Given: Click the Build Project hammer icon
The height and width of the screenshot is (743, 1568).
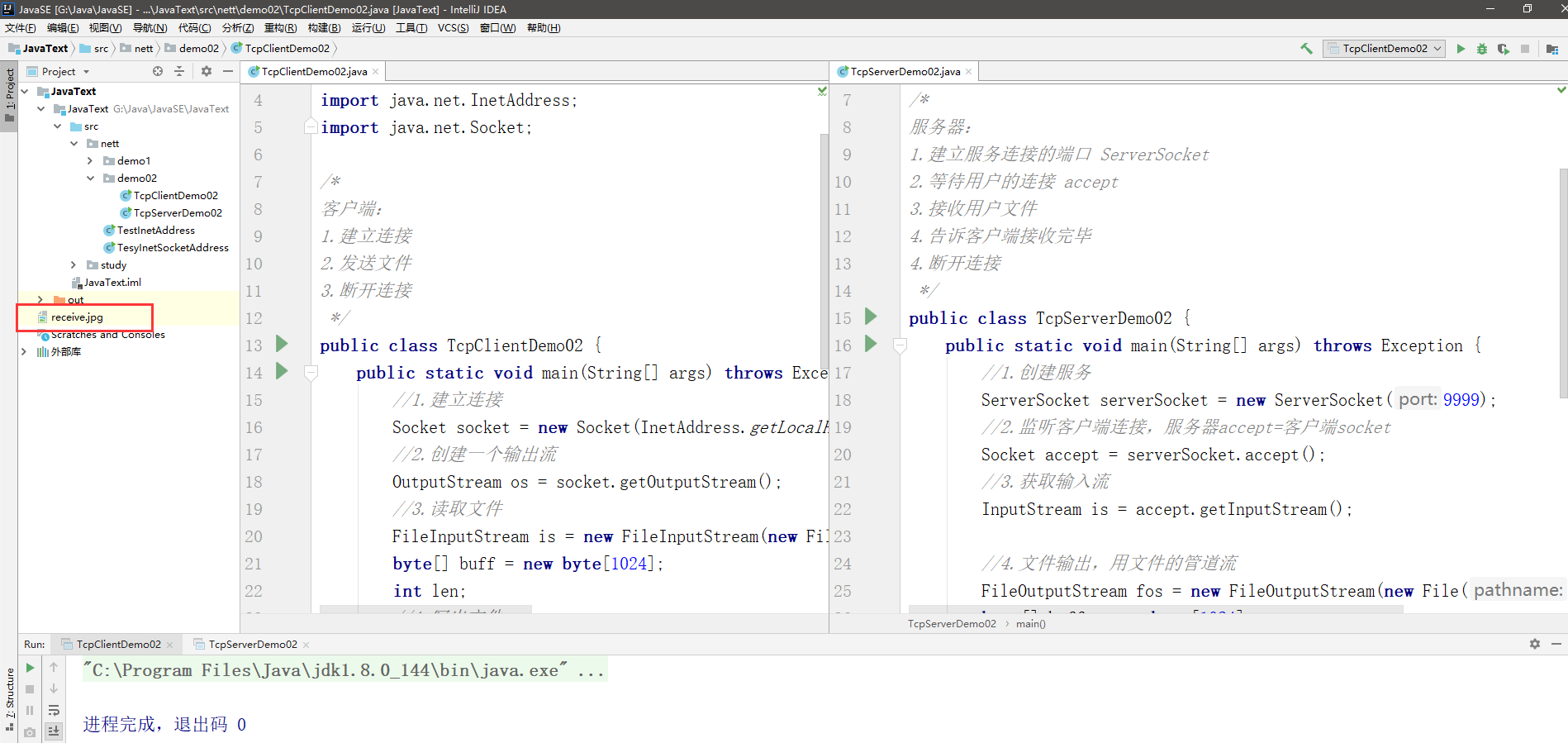Looking at the screenshot, I should pyautogui.click(x=1307, y=49).
